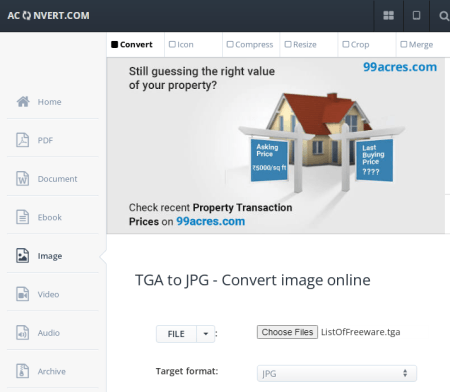The height and width of the screenshot is (392, 450).
Task: Click the 'TGA to JPG - Convert image online' heading
Action: point(253,280)
